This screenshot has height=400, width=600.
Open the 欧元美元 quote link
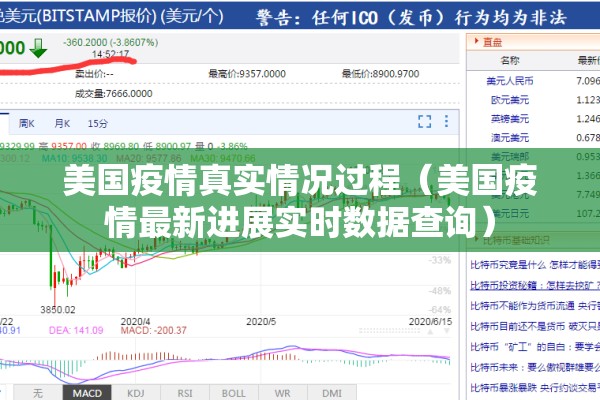[x=510, y=100]
